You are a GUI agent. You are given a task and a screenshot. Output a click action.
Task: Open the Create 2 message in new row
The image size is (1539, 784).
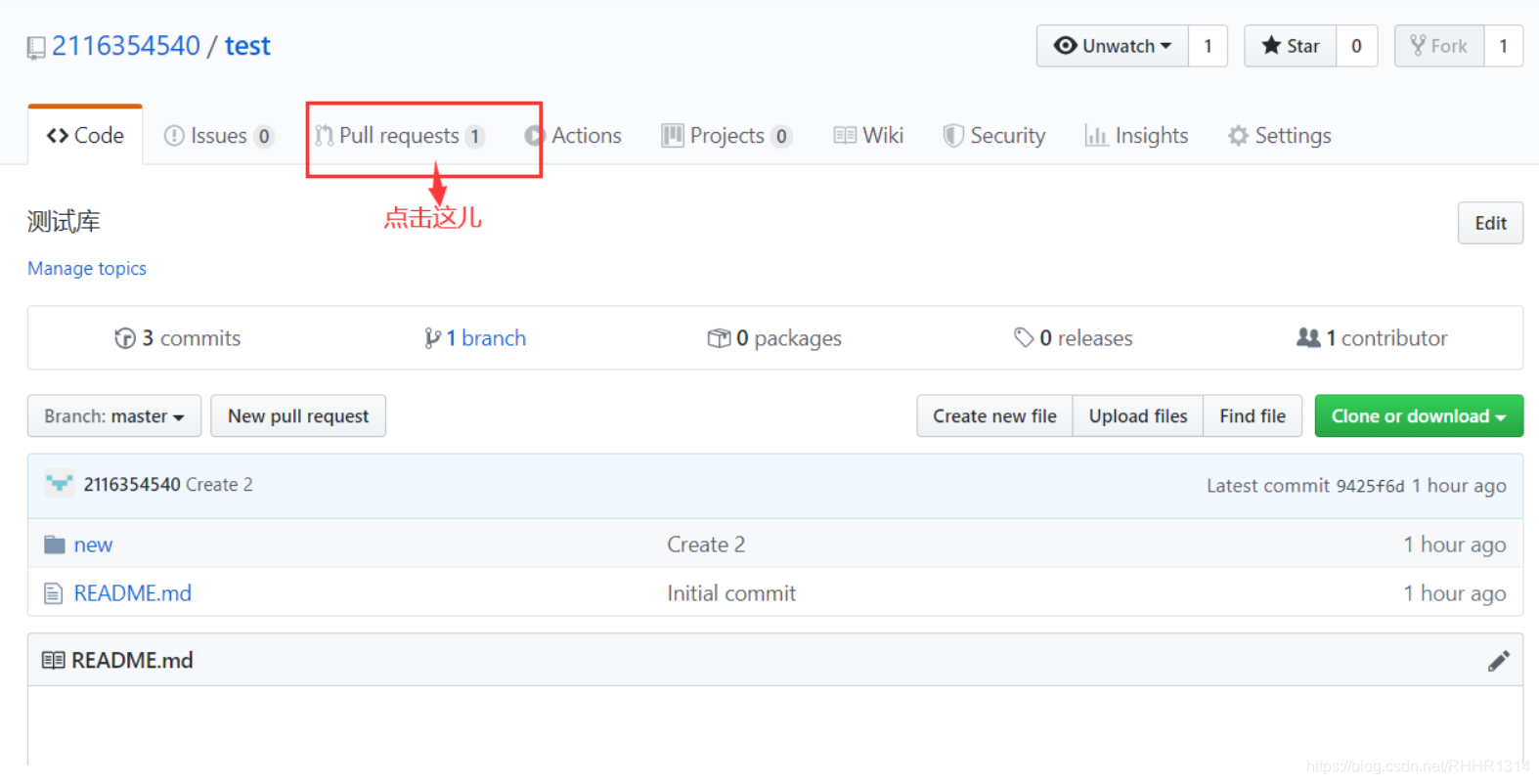[706, 544]
